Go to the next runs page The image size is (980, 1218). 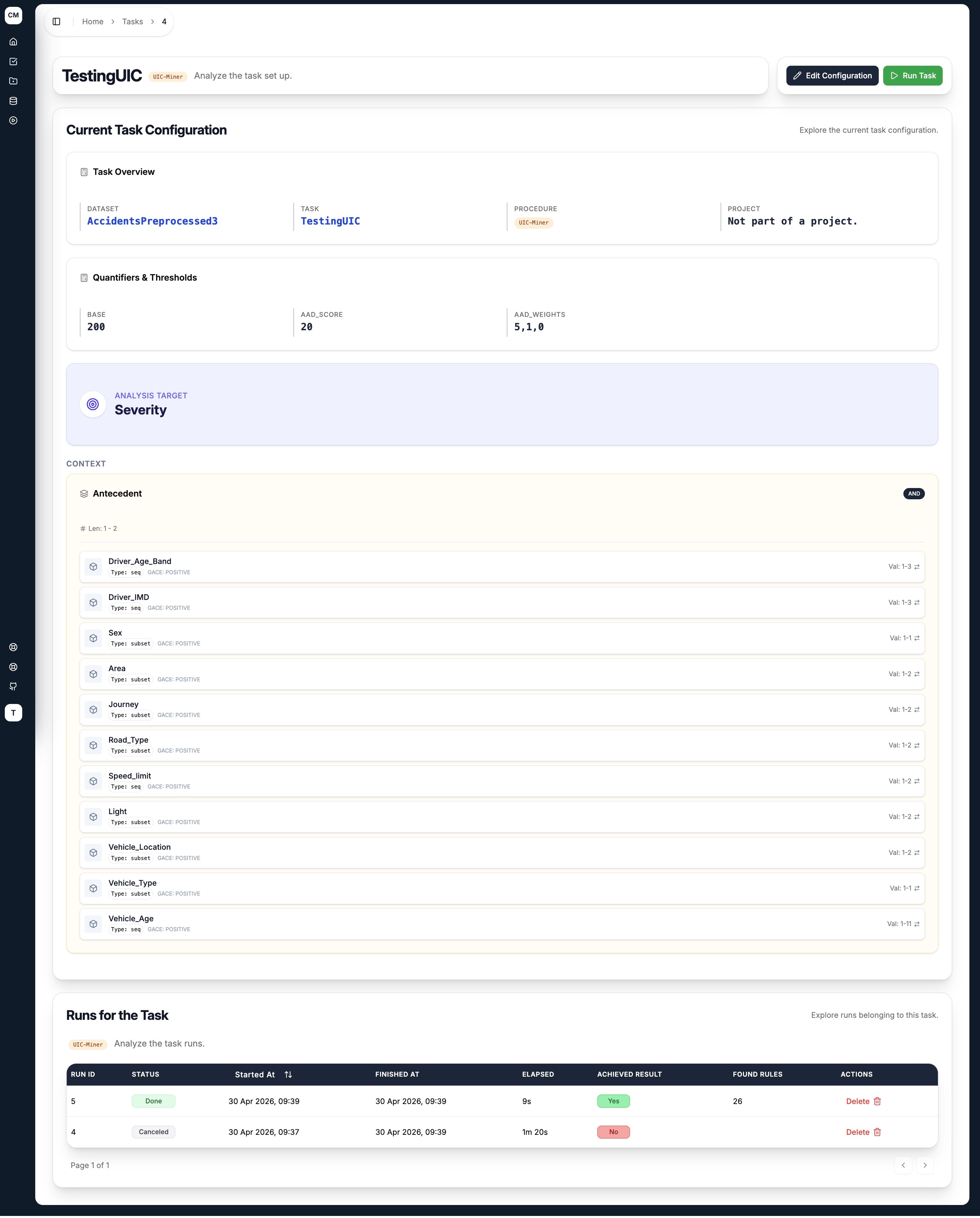[x=925, y=1166]
